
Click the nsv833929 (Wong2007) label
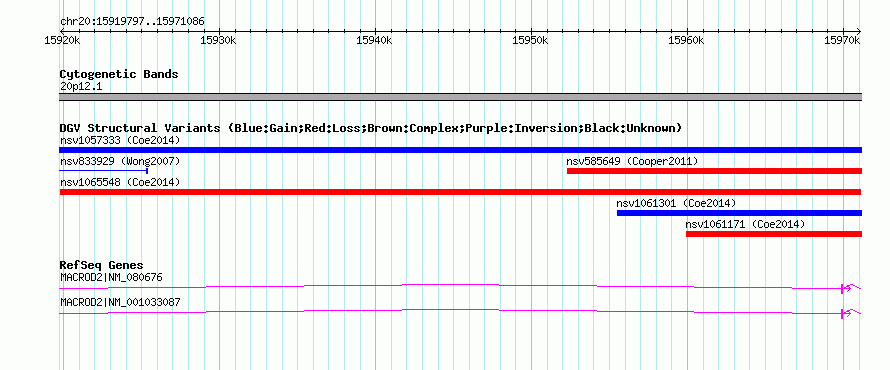[x=120, y=161]
